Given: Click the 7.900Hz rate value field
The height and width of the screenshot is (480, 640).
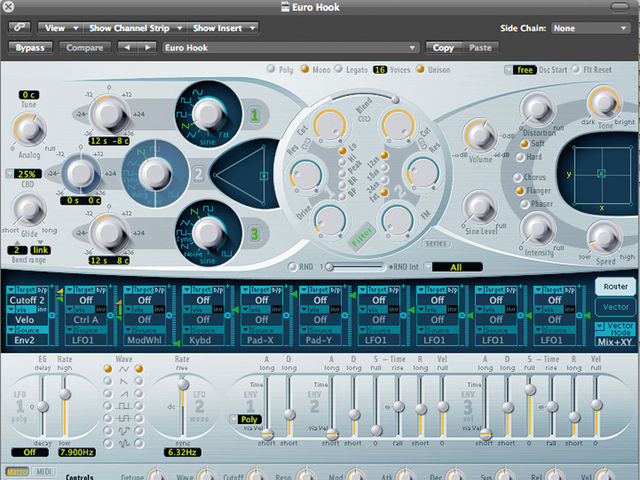Looking at the screenshot, I should click(x=77, y=452).
